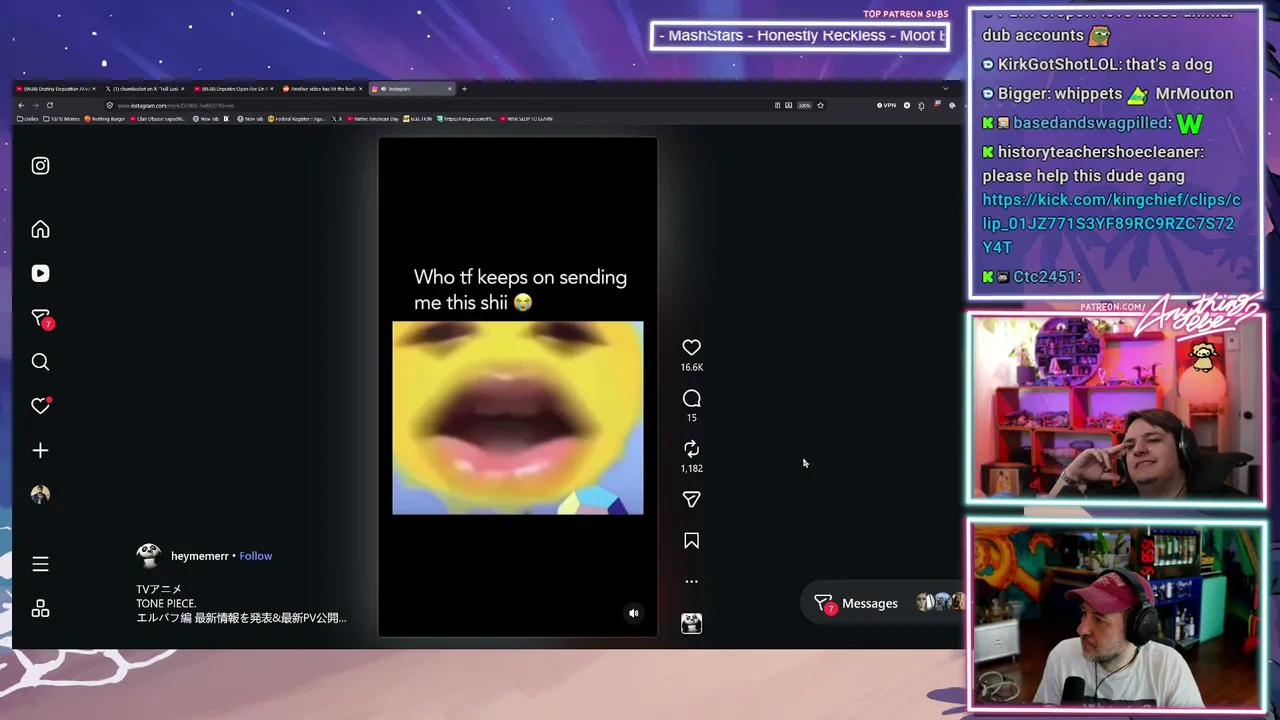Open the heymemerr profile name

tap(200, 556)
